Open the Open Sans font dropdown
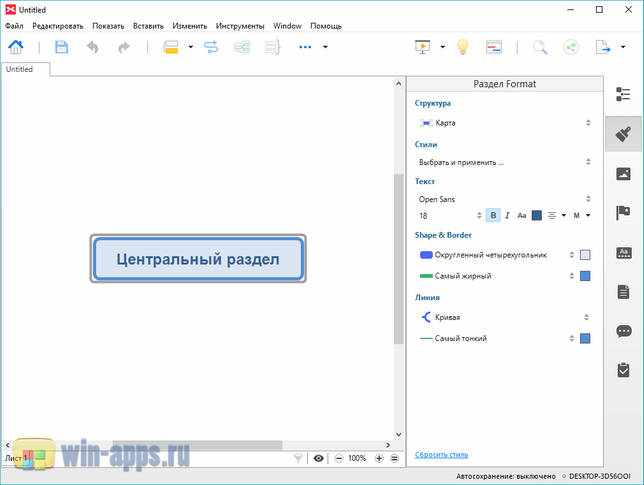 tap(504, 199)
